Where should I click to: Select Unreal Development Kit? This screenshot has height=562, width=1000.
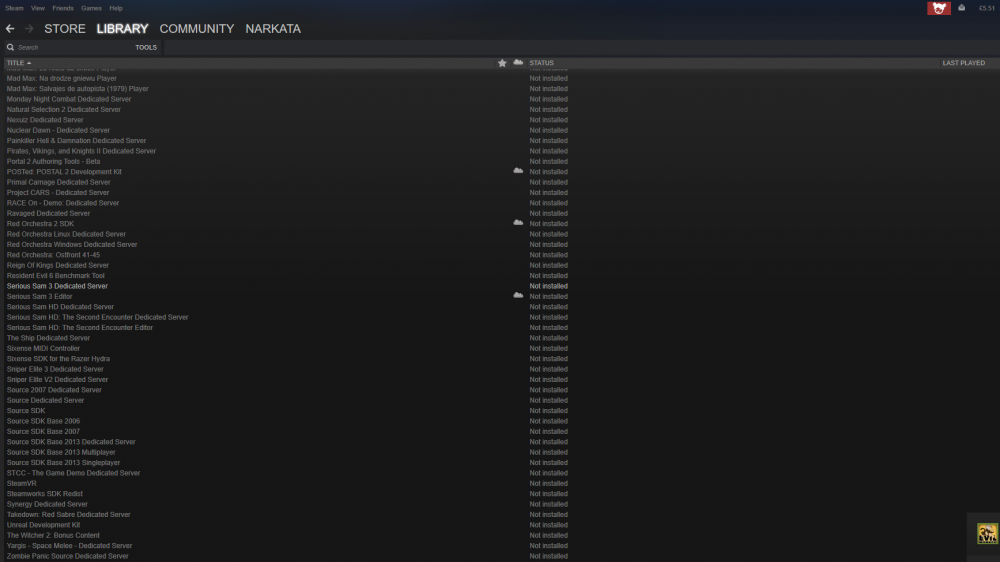pos(43,525)
